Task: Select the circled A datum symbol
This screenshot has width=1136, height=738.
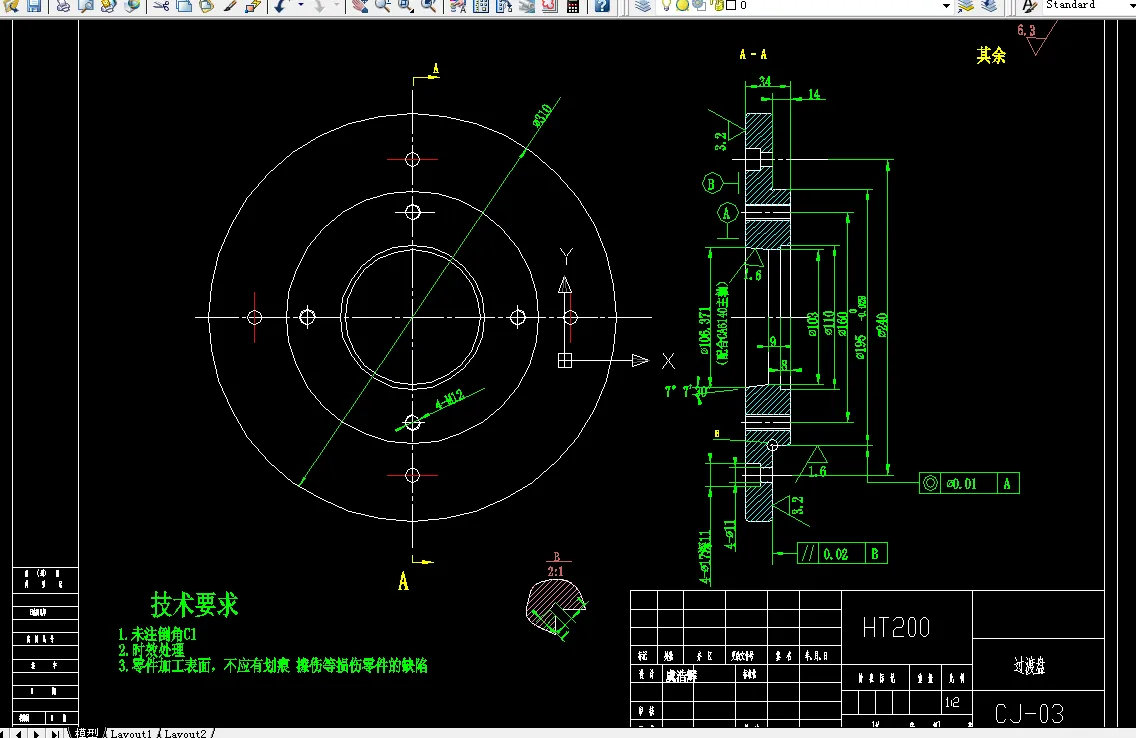Action: pos(727,213)
